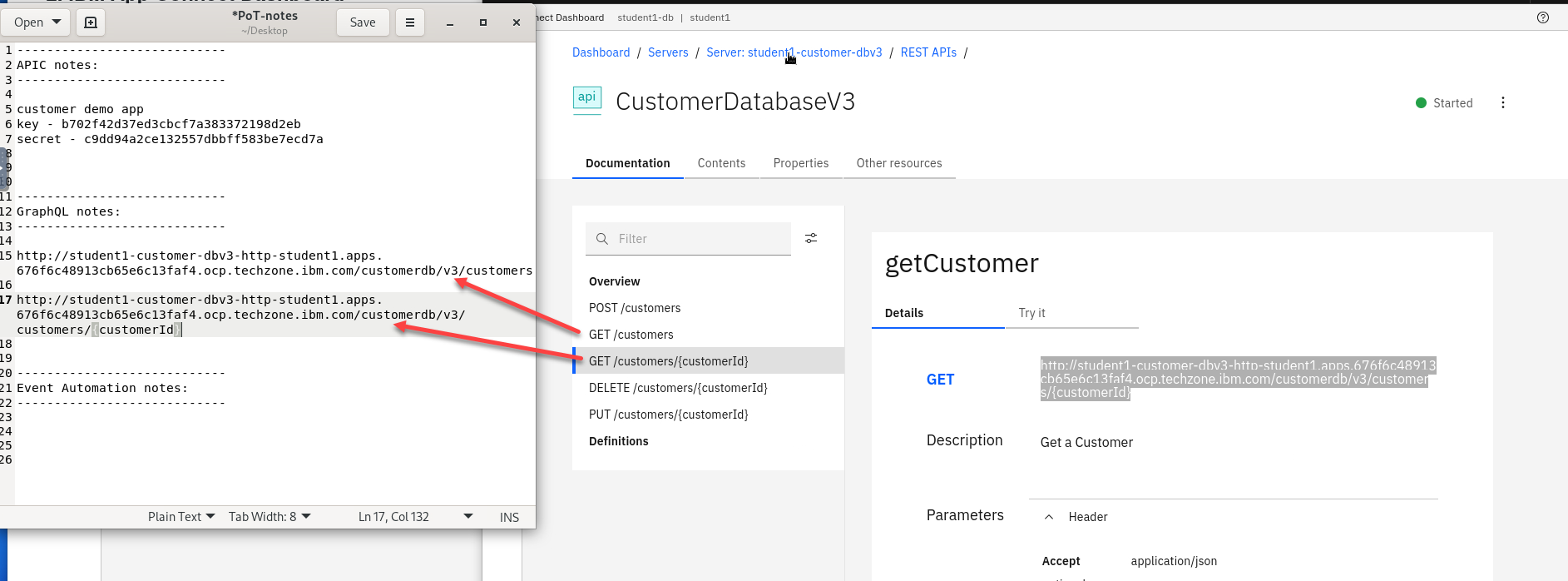Click the search magnifier in Filter box
This screenshot has width=1568, height=581.
pyautogui.click(x=602, y=239)
